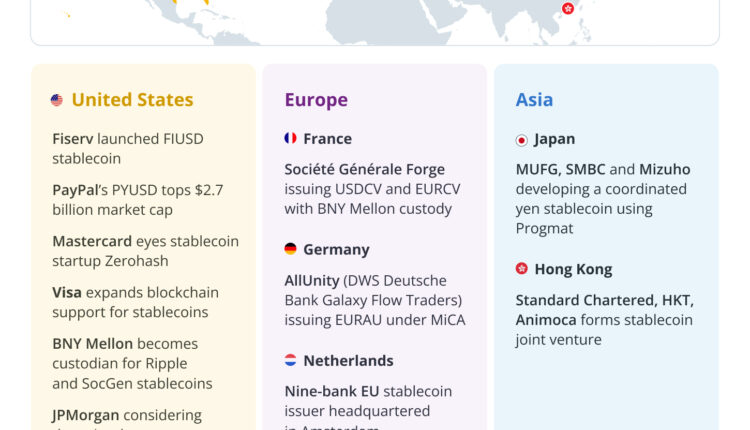The width and height of the screenshot is (750, 430).
Task: Click the Netherlands flag icon
Action: (x=290, y=360)
